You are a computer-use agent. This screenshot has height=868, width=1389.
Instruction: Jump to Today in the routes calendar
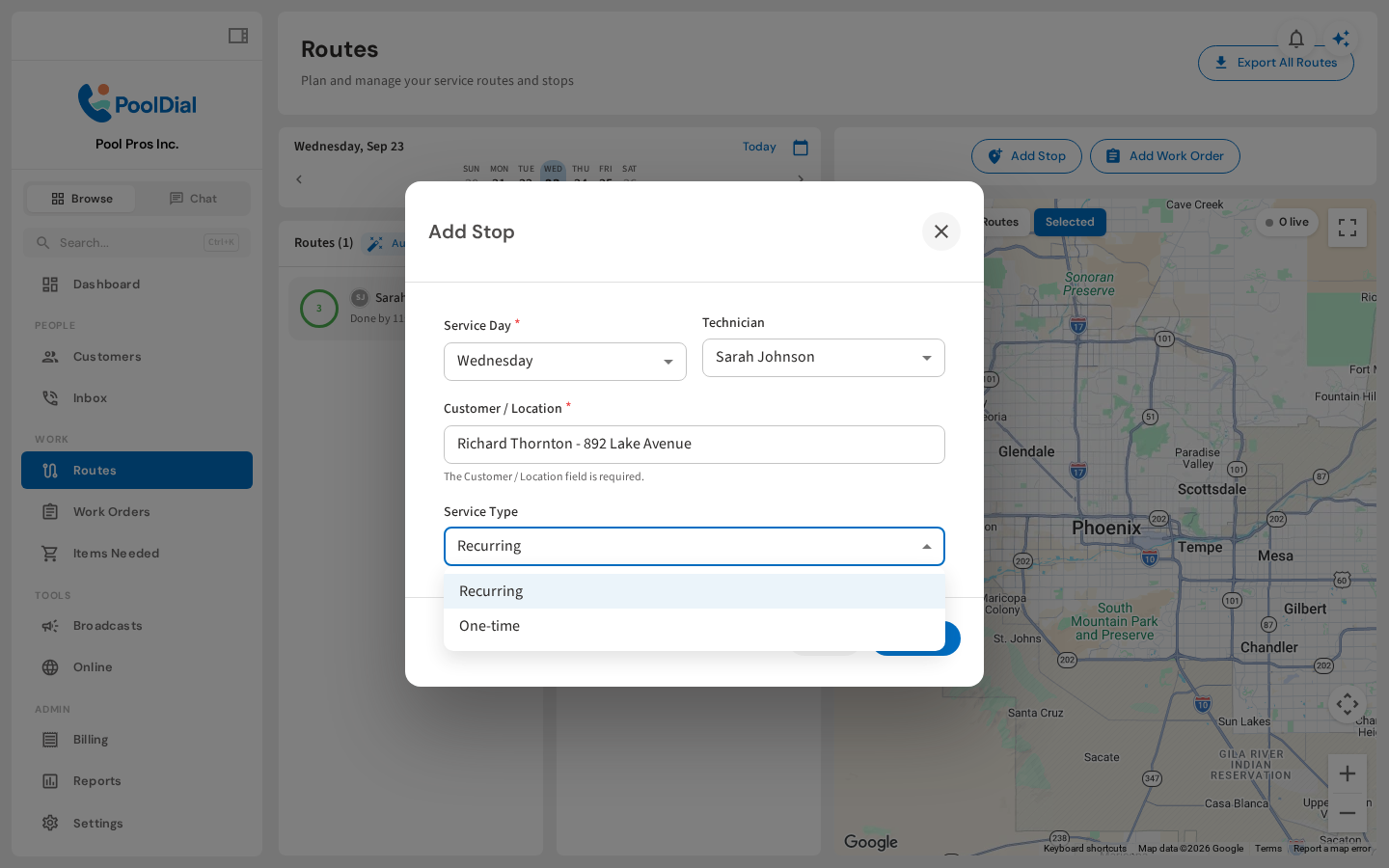pos(759,147)
